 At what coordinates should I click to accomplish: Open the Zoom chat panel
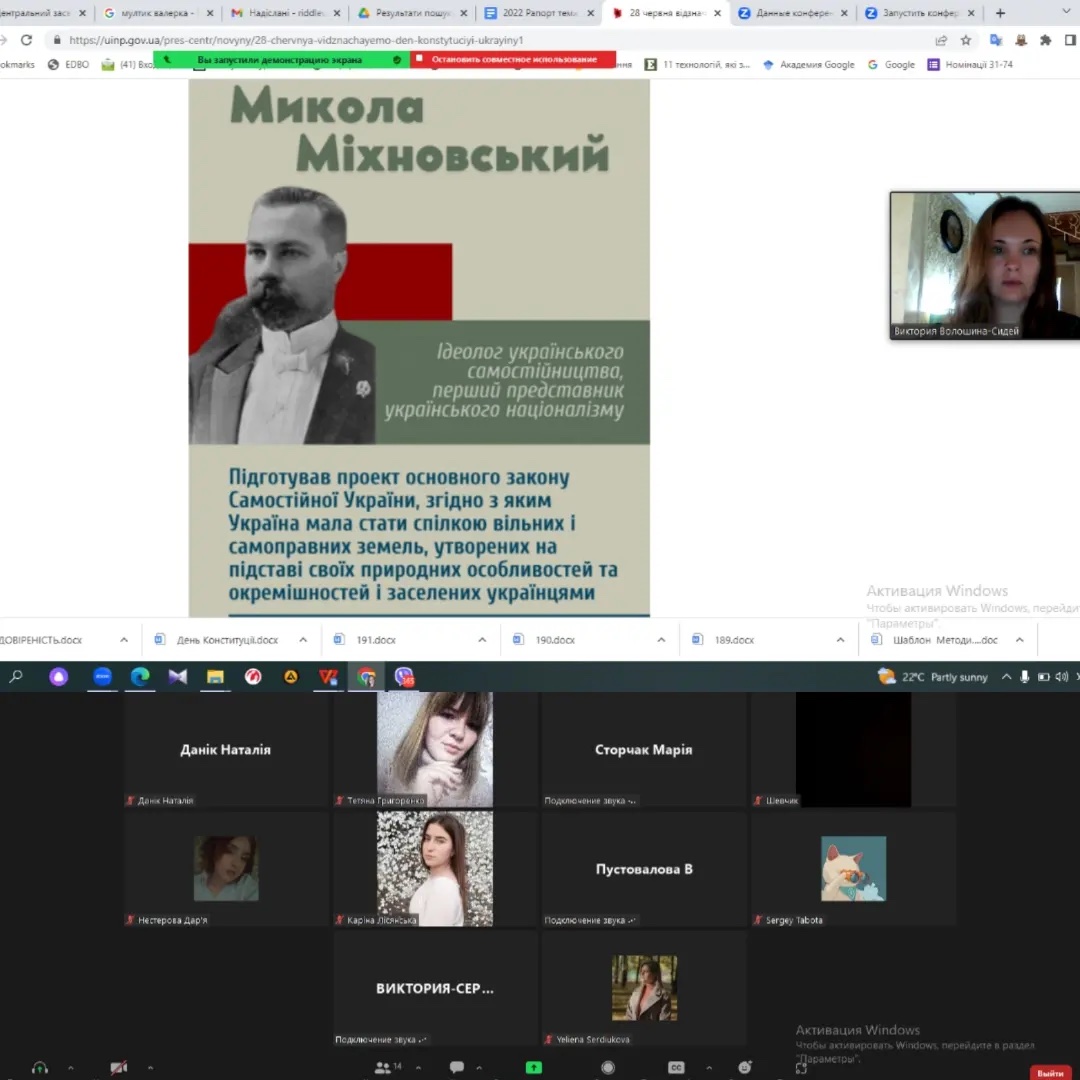[457, 1067]
